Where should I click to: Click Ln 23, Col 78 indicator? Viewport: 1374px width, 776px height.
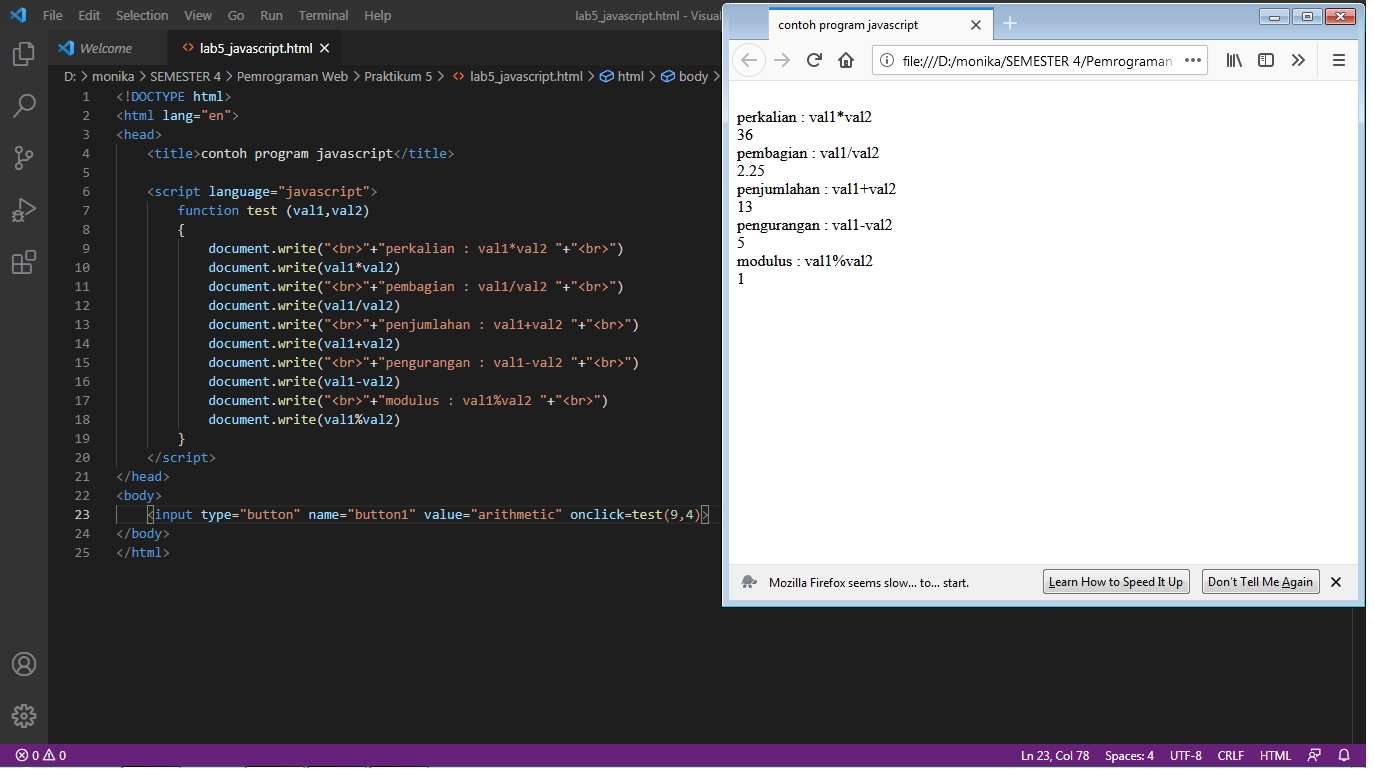[x=1055, y=756]
